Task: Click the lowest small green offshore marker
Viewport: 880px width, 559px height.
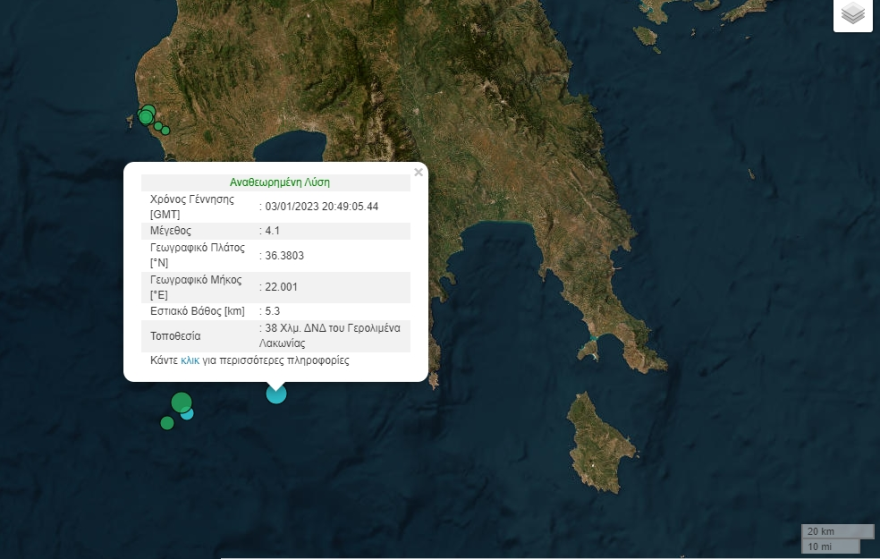Action: click(x=167, y=423)
